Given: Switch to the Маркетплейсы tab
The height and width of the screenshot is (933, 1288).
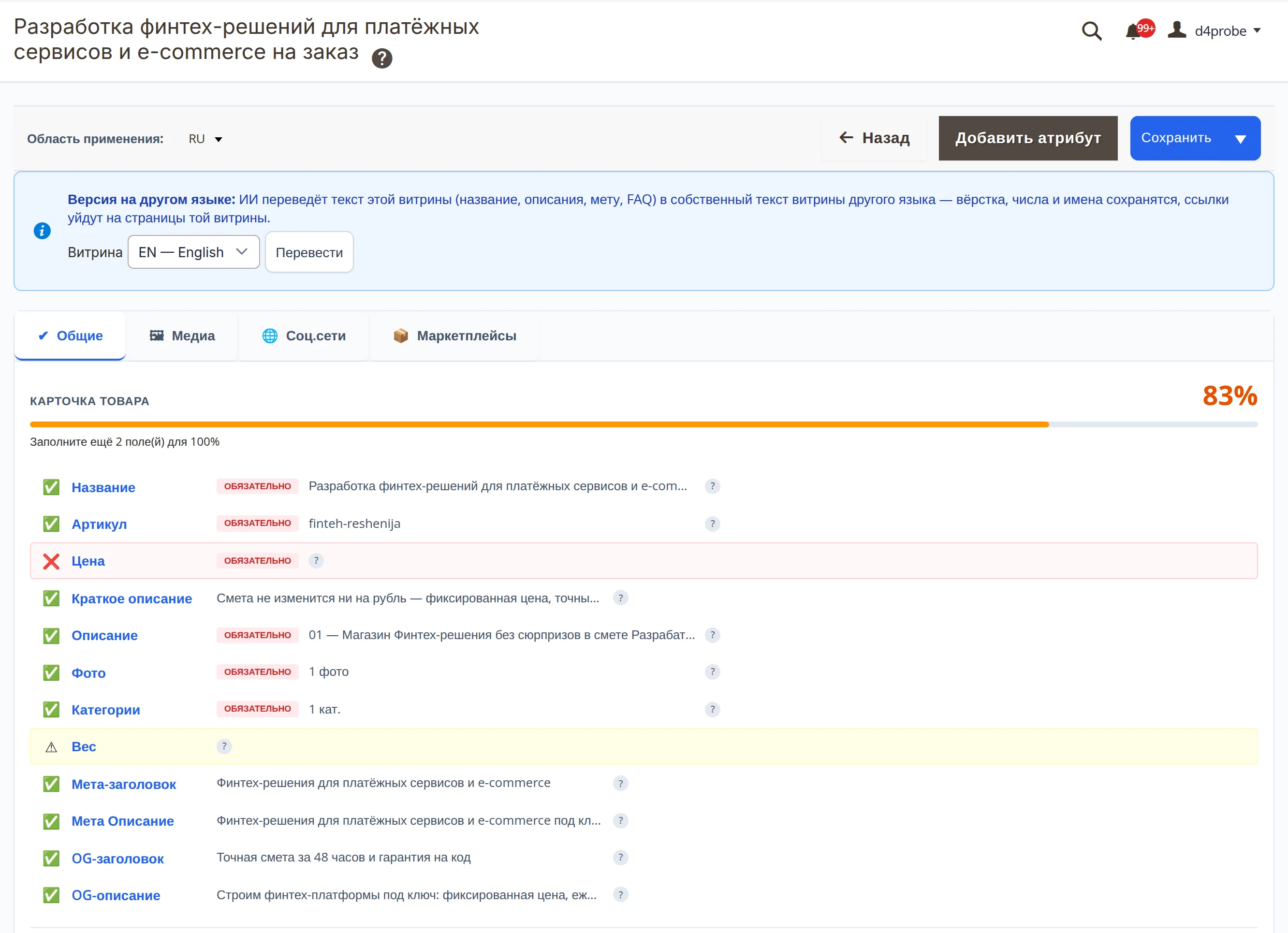Looking at the screenshot, I should tap(455, 335).
